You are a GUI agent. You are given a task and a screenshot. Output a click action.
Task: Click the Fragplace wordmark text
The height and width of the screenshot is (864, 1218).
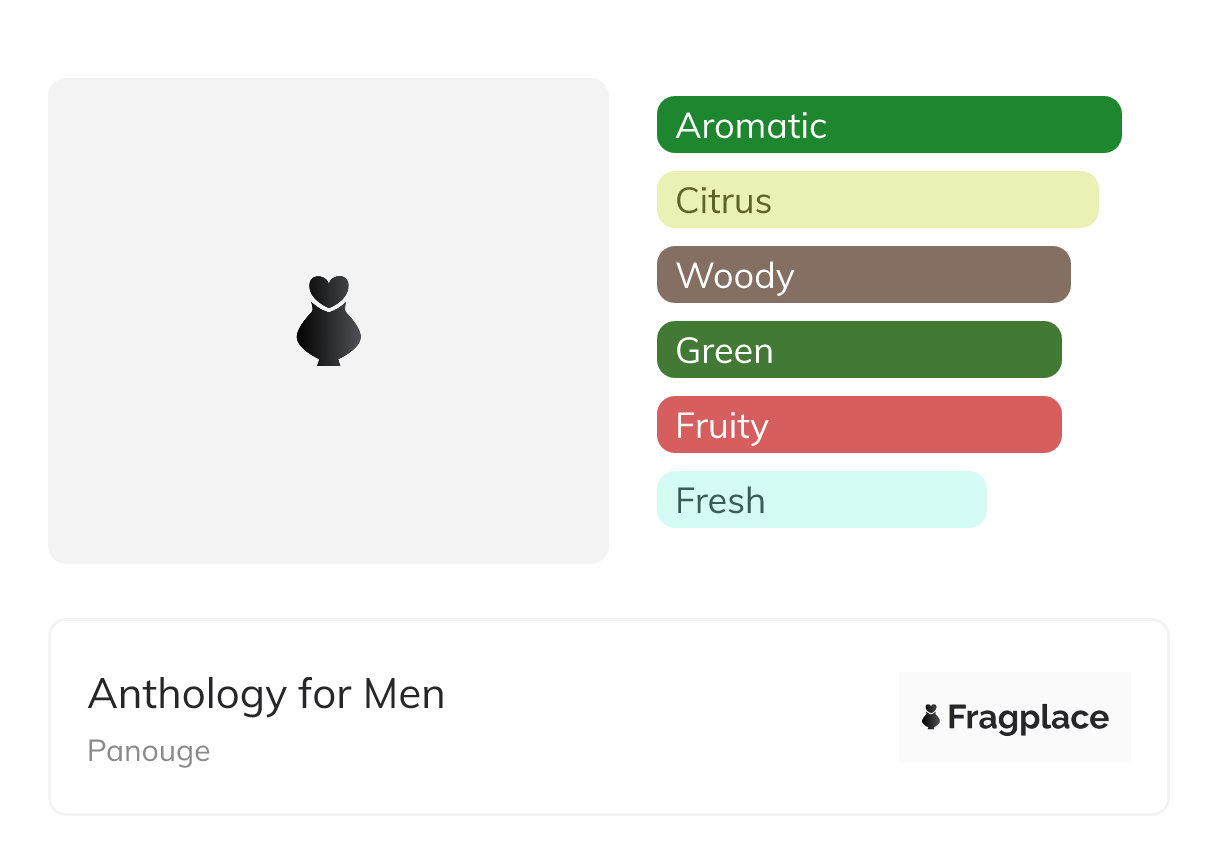click(x=1028, y=718)
